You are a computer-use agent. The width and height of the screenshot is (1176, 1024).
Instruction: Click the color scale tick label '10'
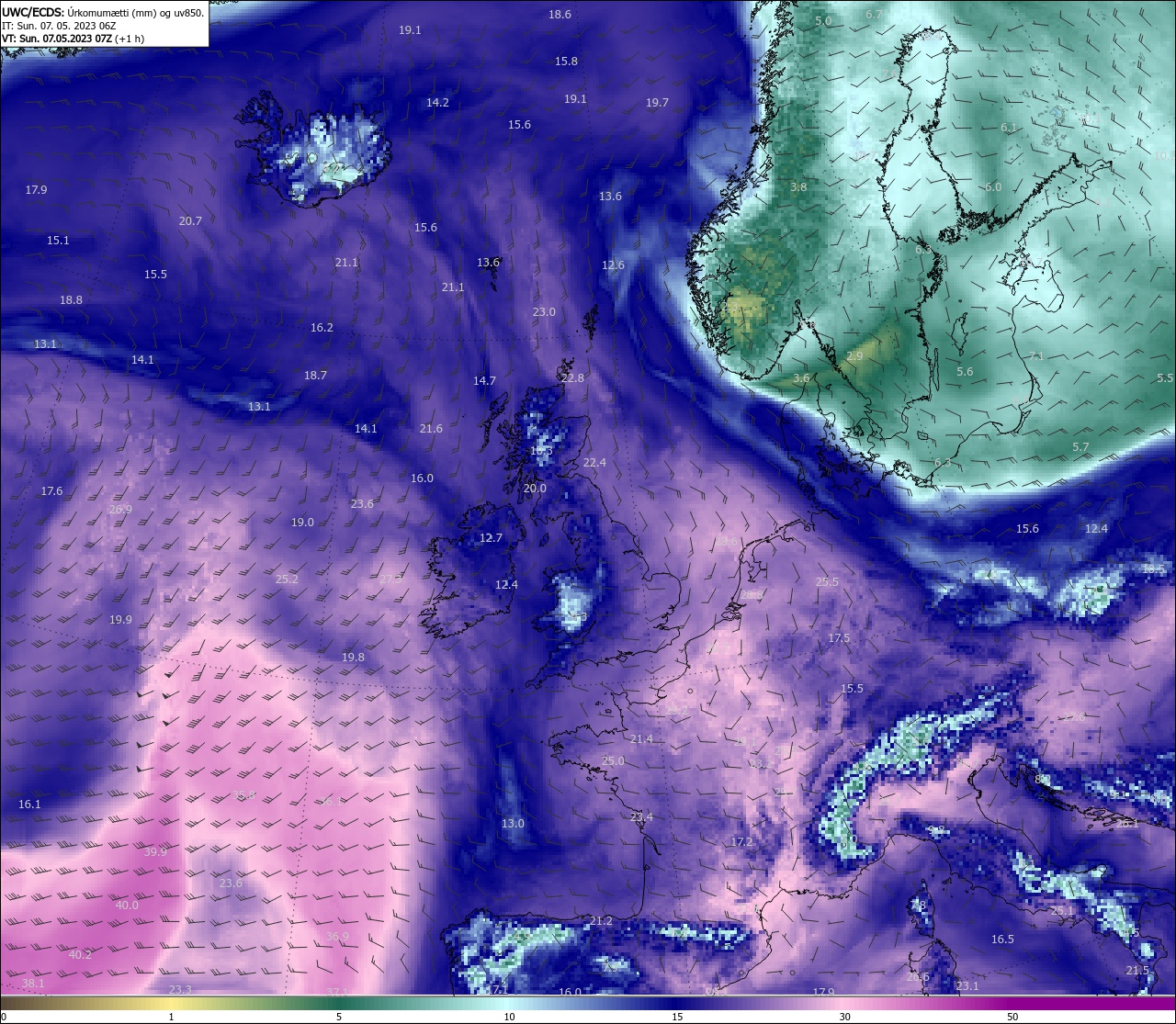(509, 1017)
